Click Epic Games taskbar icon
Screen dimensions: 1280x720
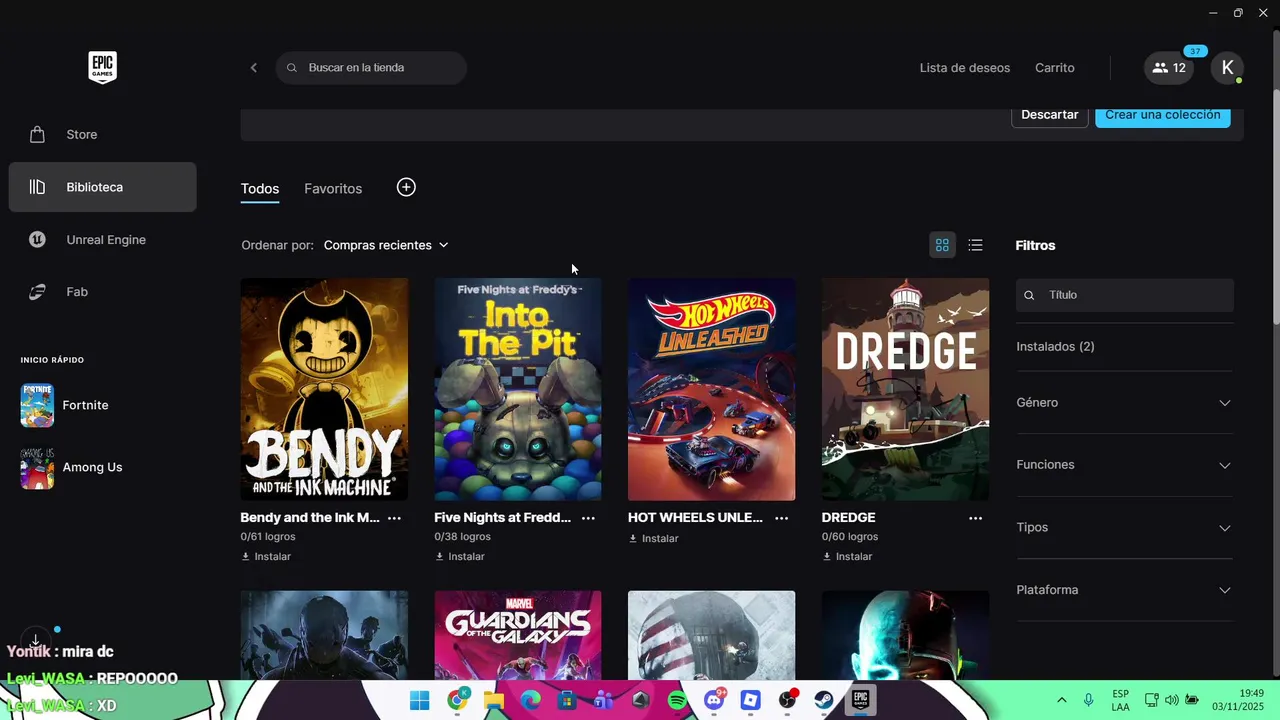(x=860, y=701)
